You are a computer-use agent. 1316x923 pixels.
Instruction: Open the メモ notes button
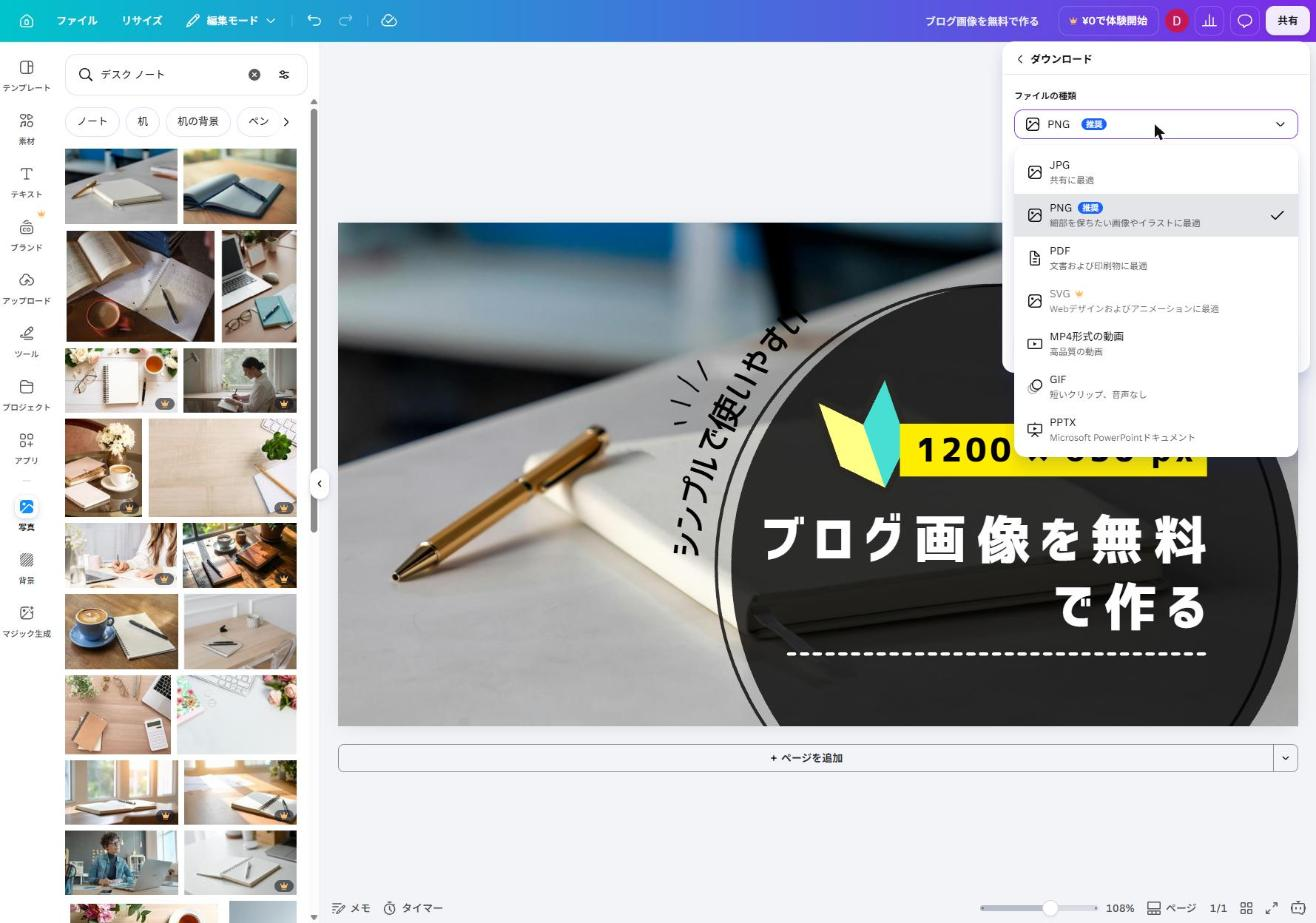351,908
